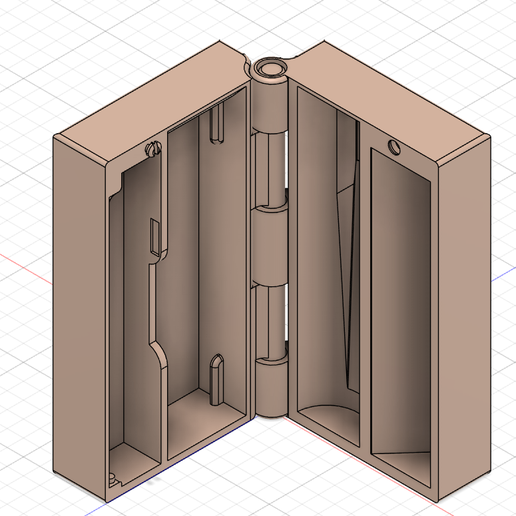The width and height of the screenshot is (516, 516).
Task: Click the slotted screw head on left half
Action: [153, 148]
